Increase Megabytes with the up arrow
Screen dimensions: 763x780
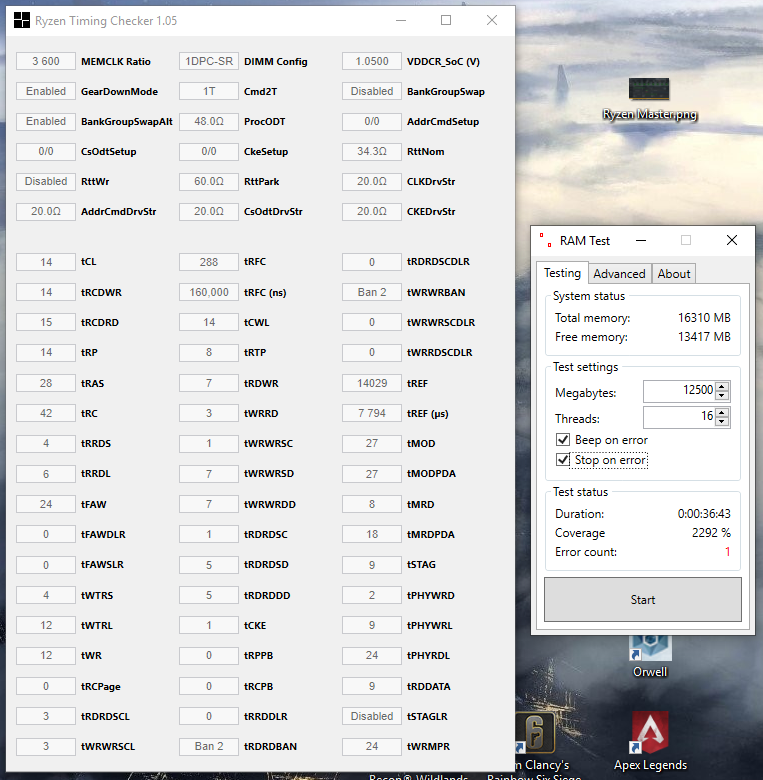722,386
